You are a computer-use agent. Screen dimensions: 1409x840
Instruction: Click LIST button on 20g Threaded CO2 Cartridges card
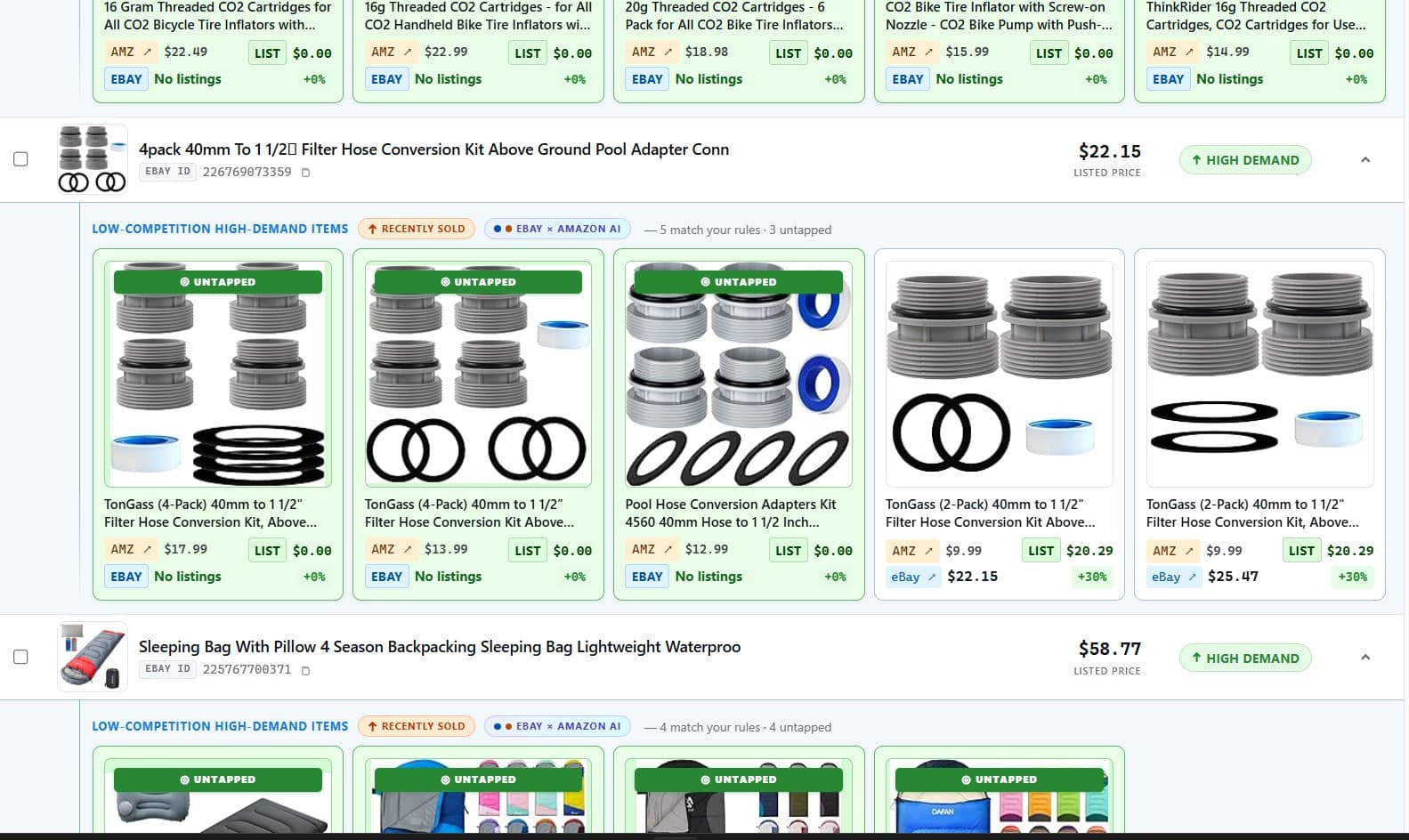[x=788, y=53]
